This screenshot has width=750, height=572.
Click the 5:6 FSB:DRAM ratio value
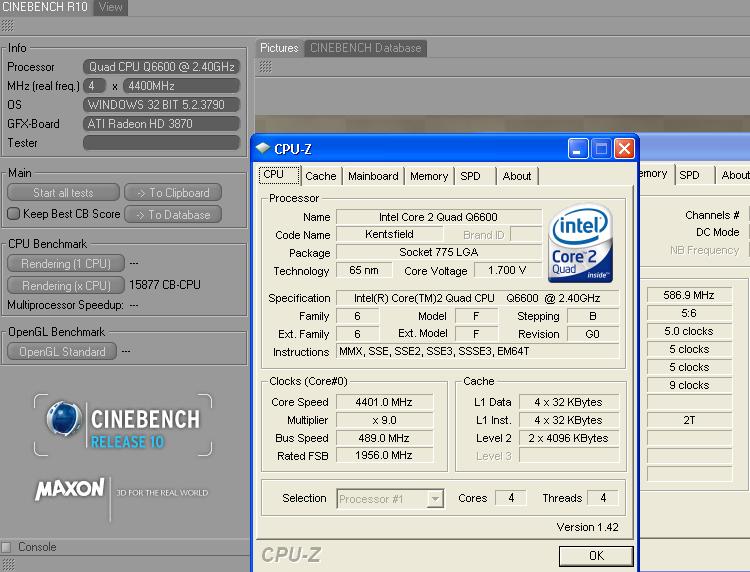tap(689, 313)
